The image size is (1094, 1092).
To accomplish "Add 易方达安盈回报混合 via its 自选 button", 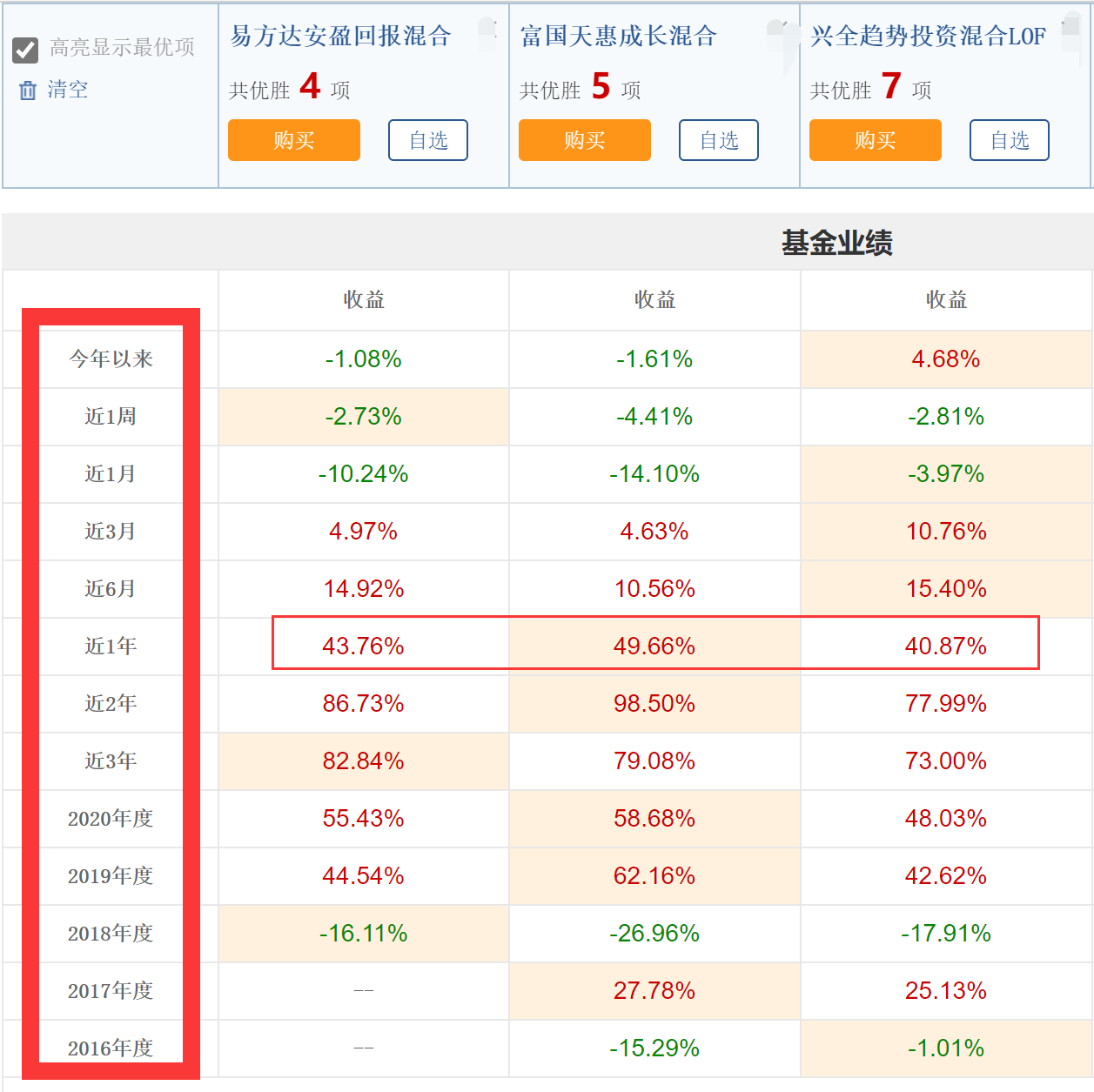I will point(428,140).
